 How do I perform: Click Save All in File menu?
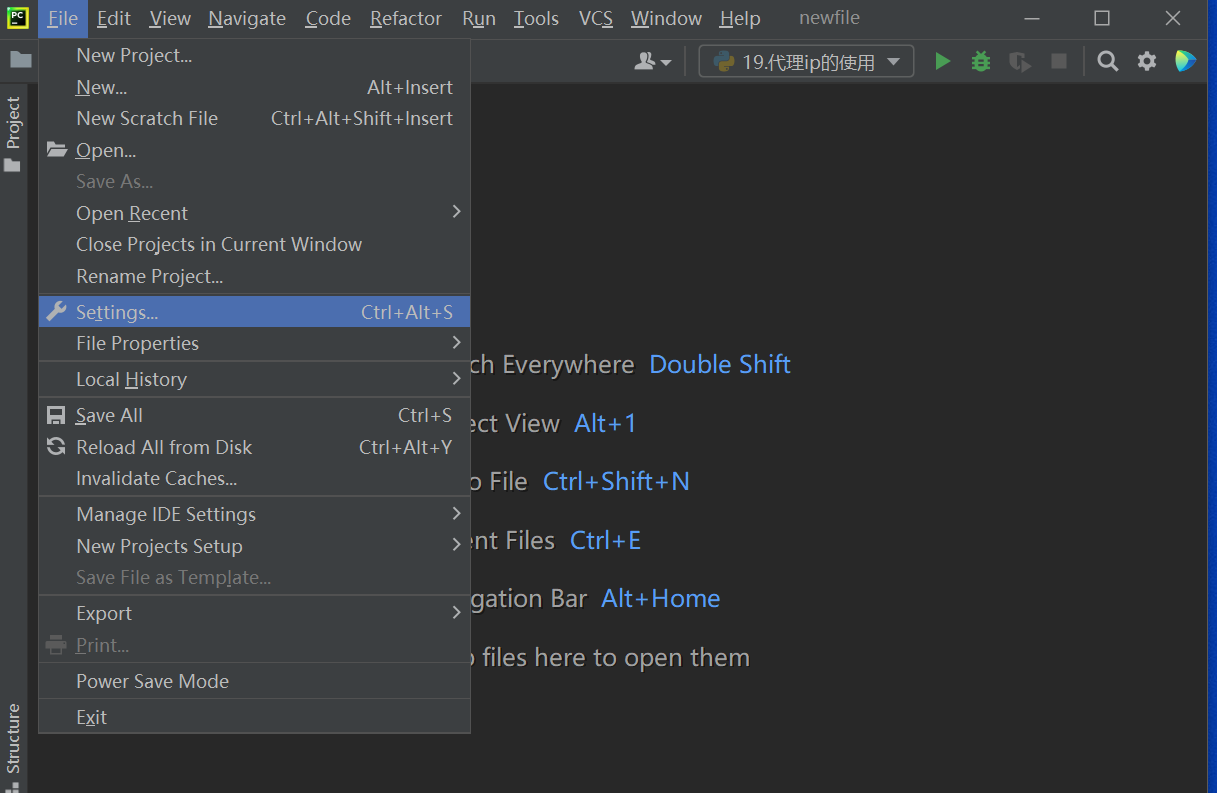[109, 415]
